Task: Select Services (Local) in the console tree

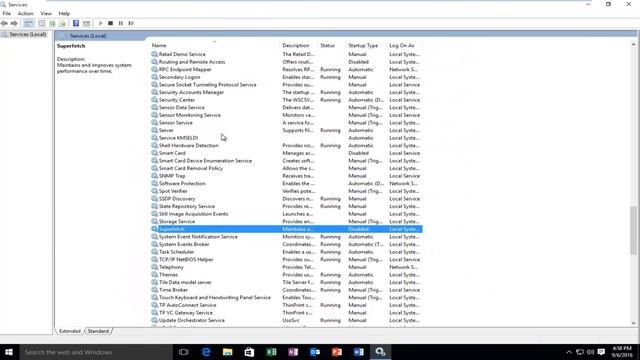Action: (x=27, y=34)
